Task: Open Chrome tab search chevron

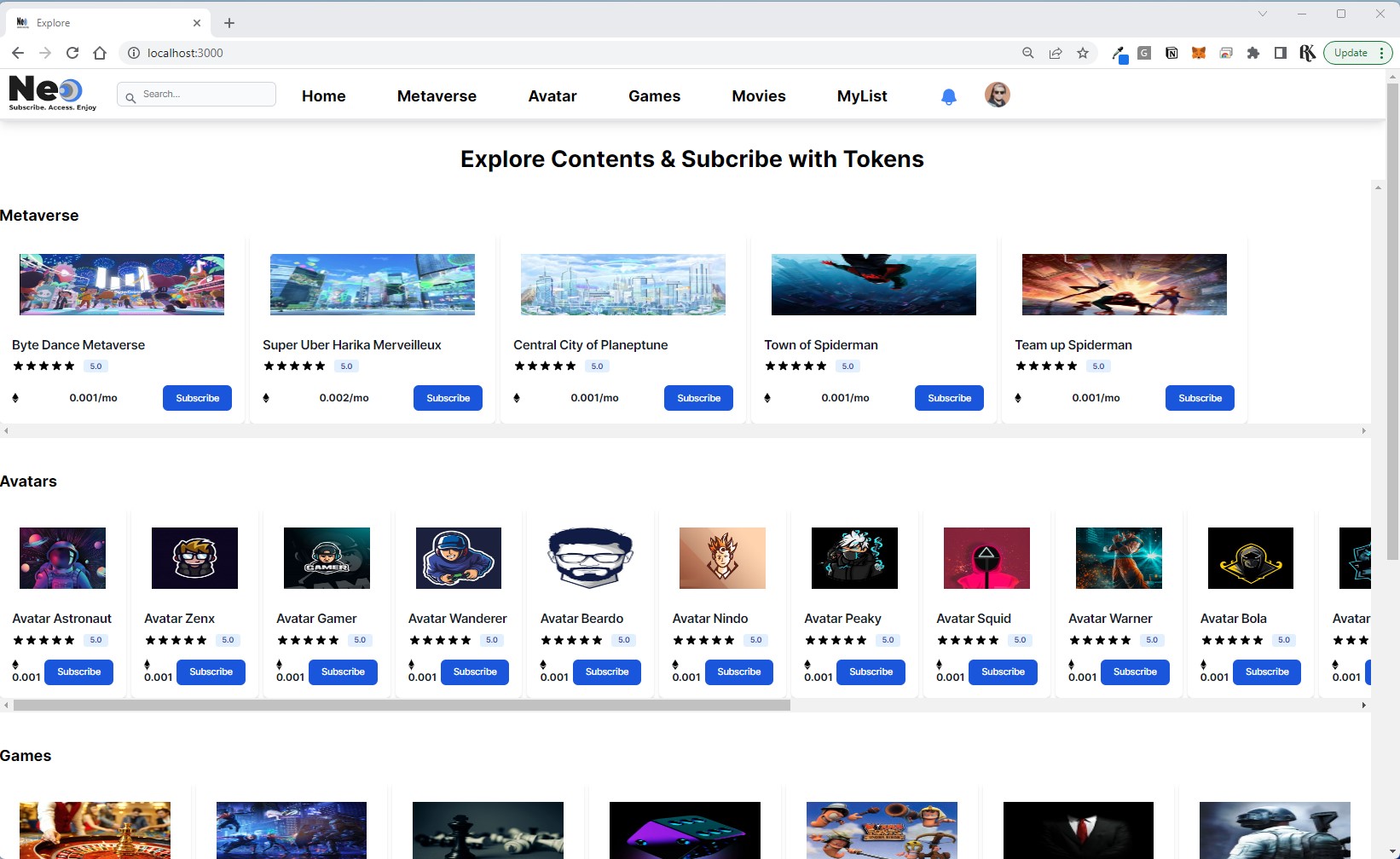Action: 1263,14
